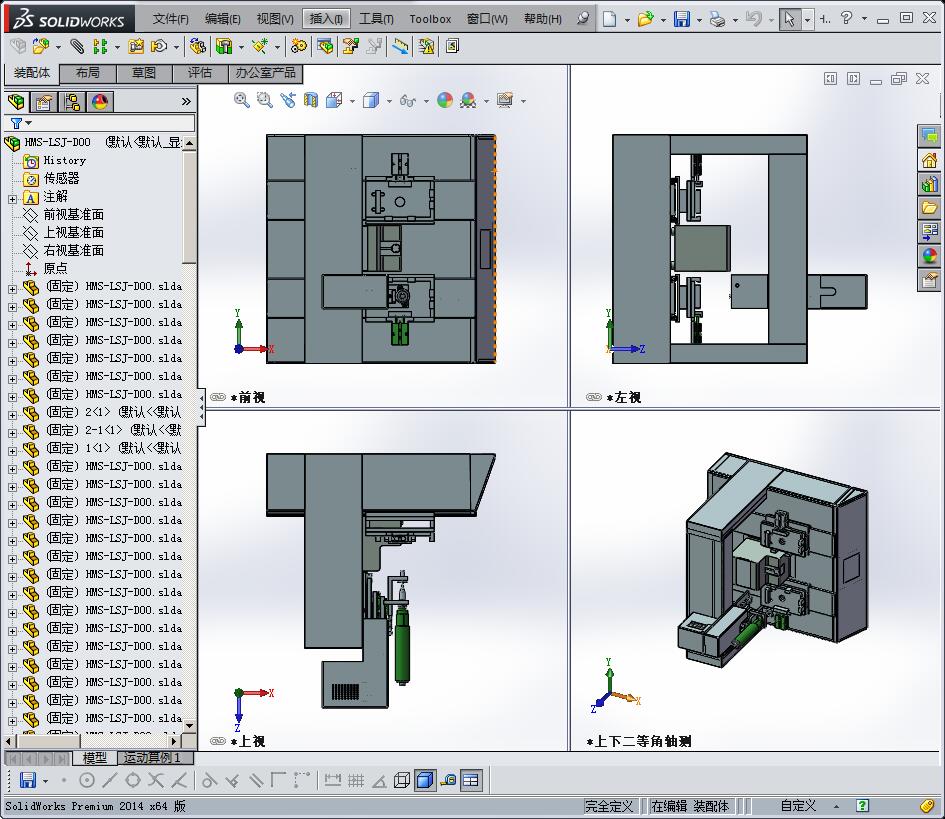Screen dimensions: 945x819
Task: Toggle the Shaded With Edges display button
Action: 424,780
